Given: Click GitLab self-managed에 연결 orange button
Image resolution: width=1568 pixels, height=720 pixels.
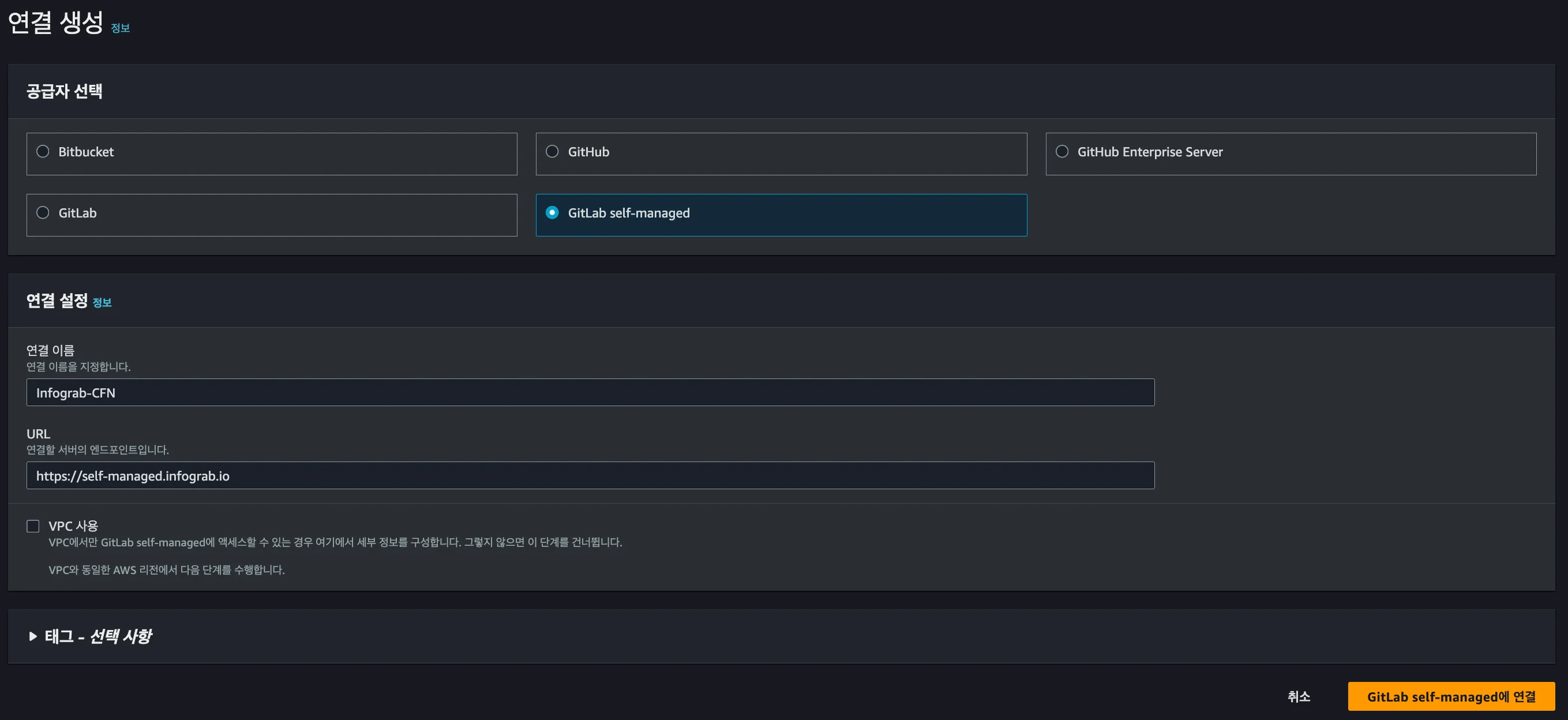Looking at the screenshot, I should pos(1450,696).
